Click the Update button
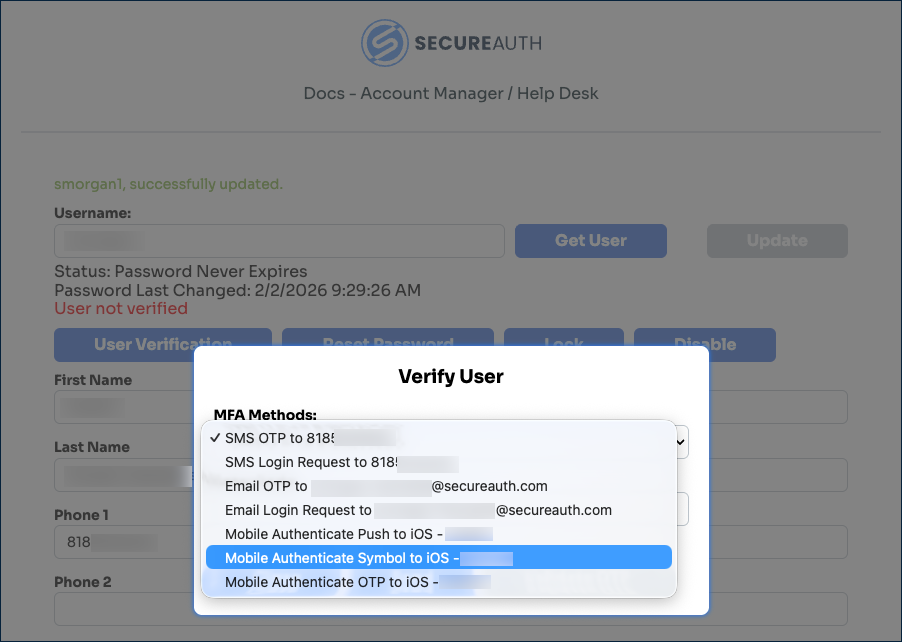Image resolution: width=902 pixels, height=642 pixels. click(x=777, y=241)
